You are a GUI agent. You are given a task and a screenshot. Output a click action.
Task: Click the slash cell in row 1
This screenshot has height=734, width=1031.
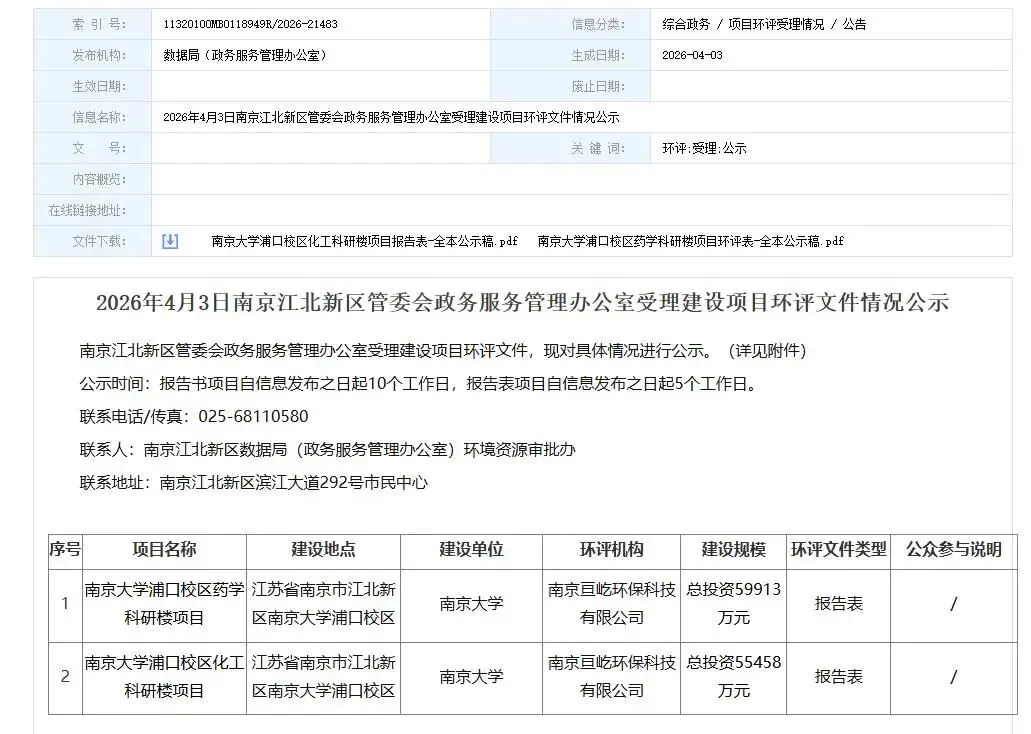[953, 605]
